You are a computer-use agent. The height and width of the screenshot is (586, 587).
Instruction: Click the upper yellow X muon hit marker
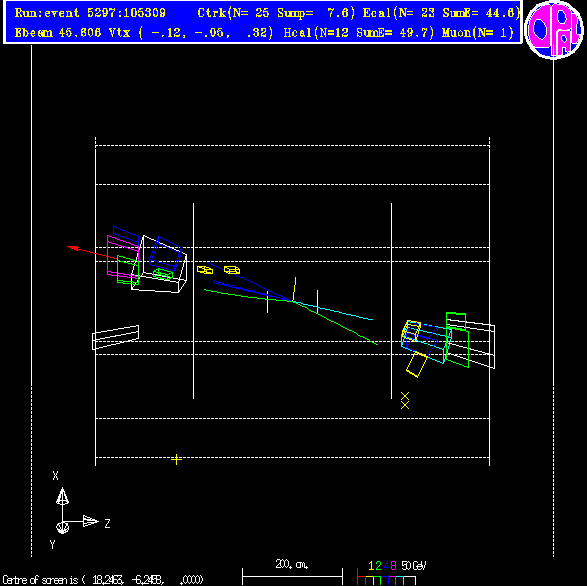click(405, 396)
